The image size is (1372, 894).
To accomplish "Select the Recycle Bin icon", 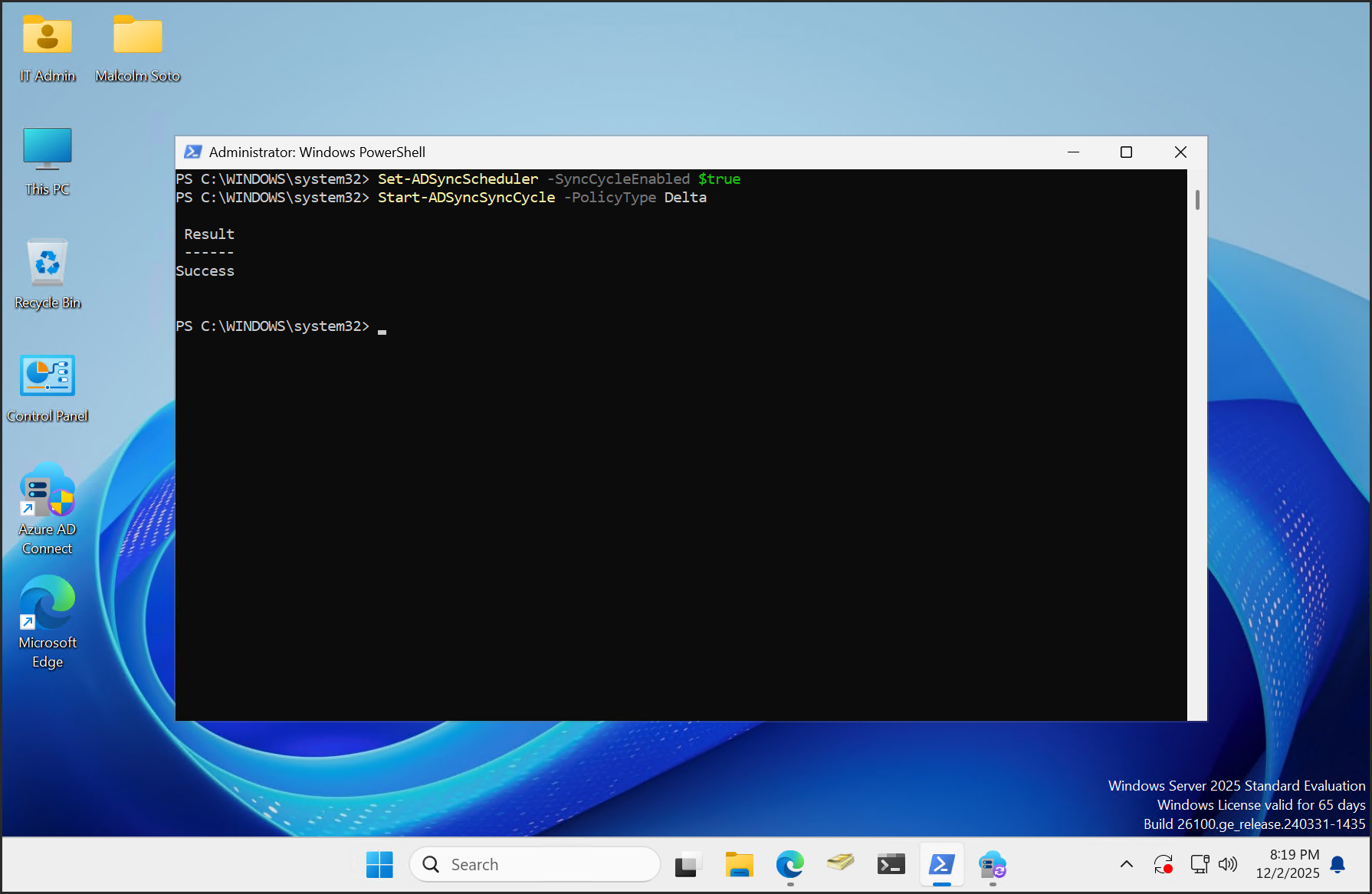I will [48, 262].
